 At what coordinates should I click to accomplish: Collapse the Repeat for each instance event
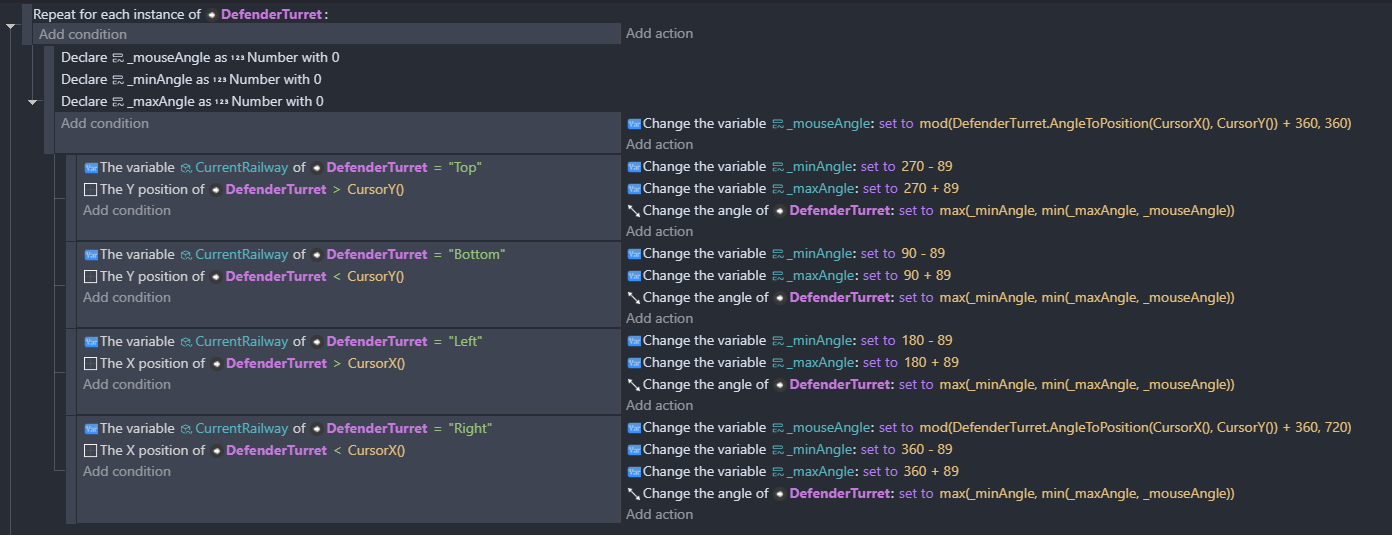coord(11,26)
